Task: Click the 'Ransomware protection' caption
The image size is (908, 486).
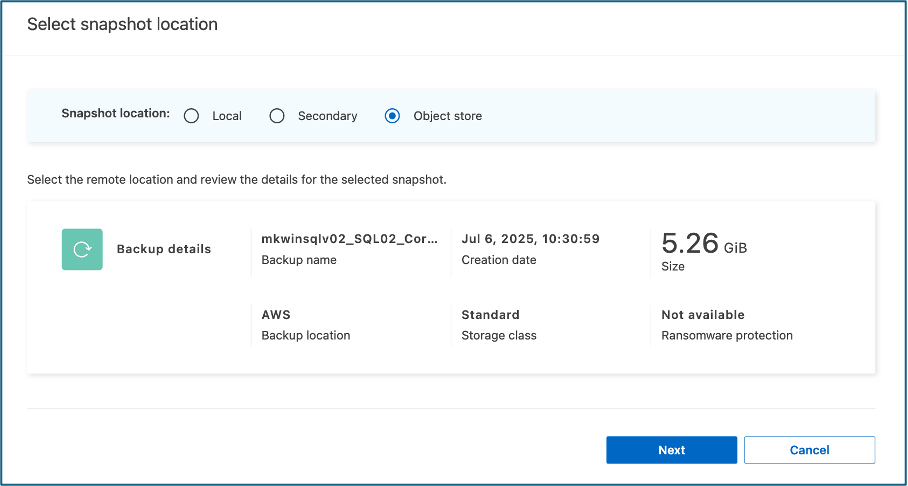Action: point(726,336)
